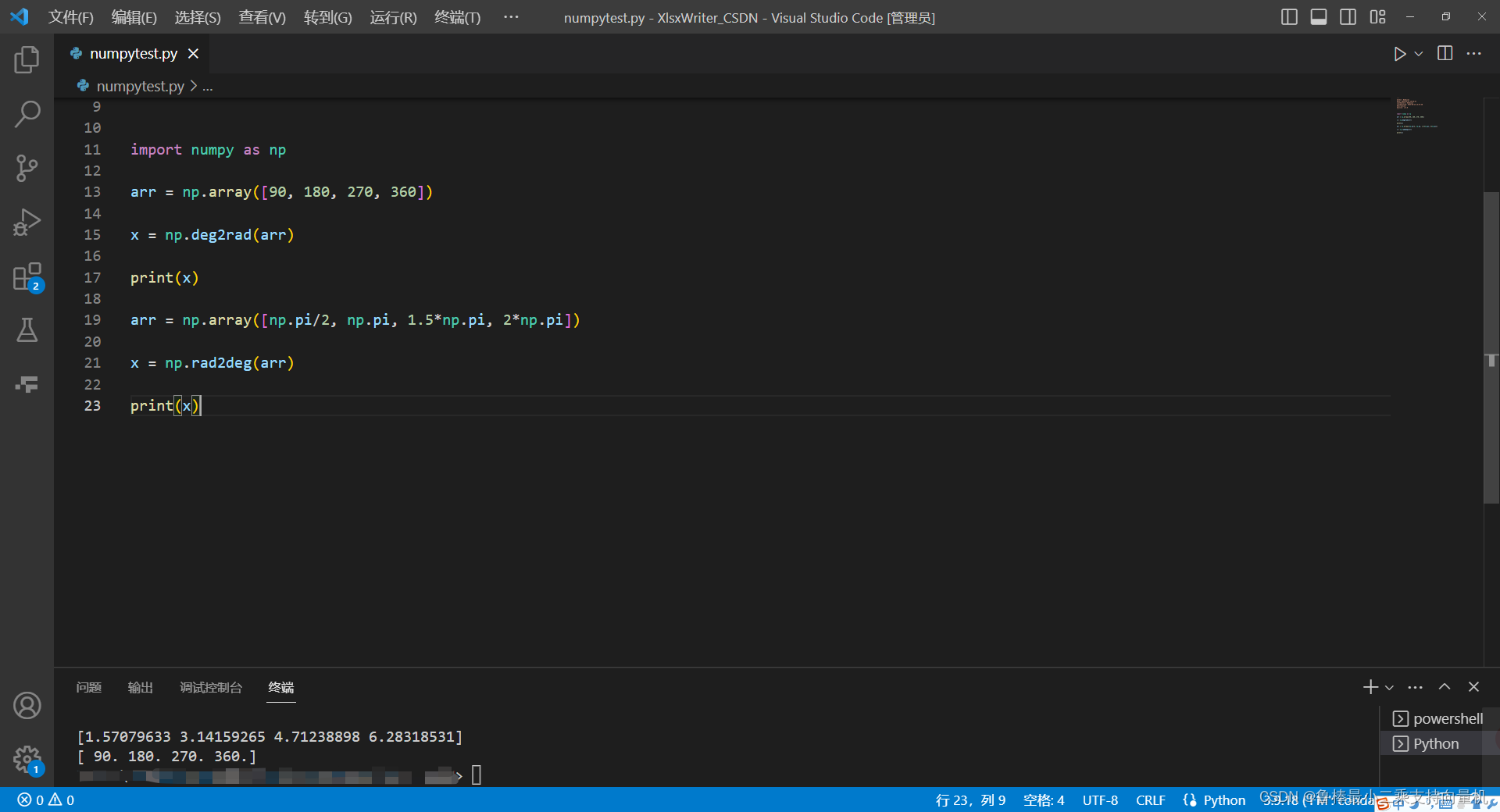The width and height of the screenshot is (1500, 812).
Task: Open the Search view icon
Action: (27, 114)
